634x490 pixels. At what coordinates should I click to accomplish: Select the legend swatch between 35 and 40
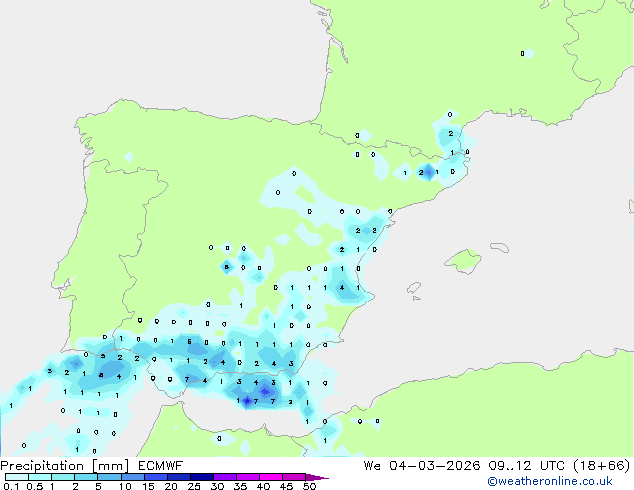tap(248, 477)
